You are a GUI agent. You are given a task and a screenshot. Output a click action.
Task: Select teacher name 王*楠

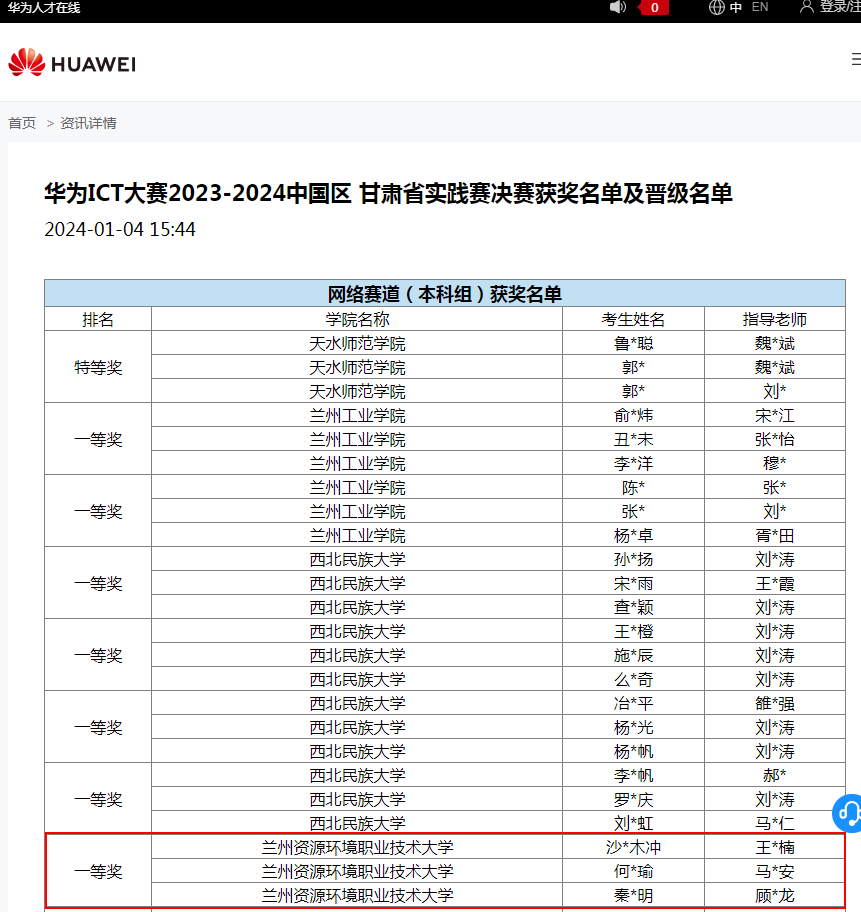[774, 847]
